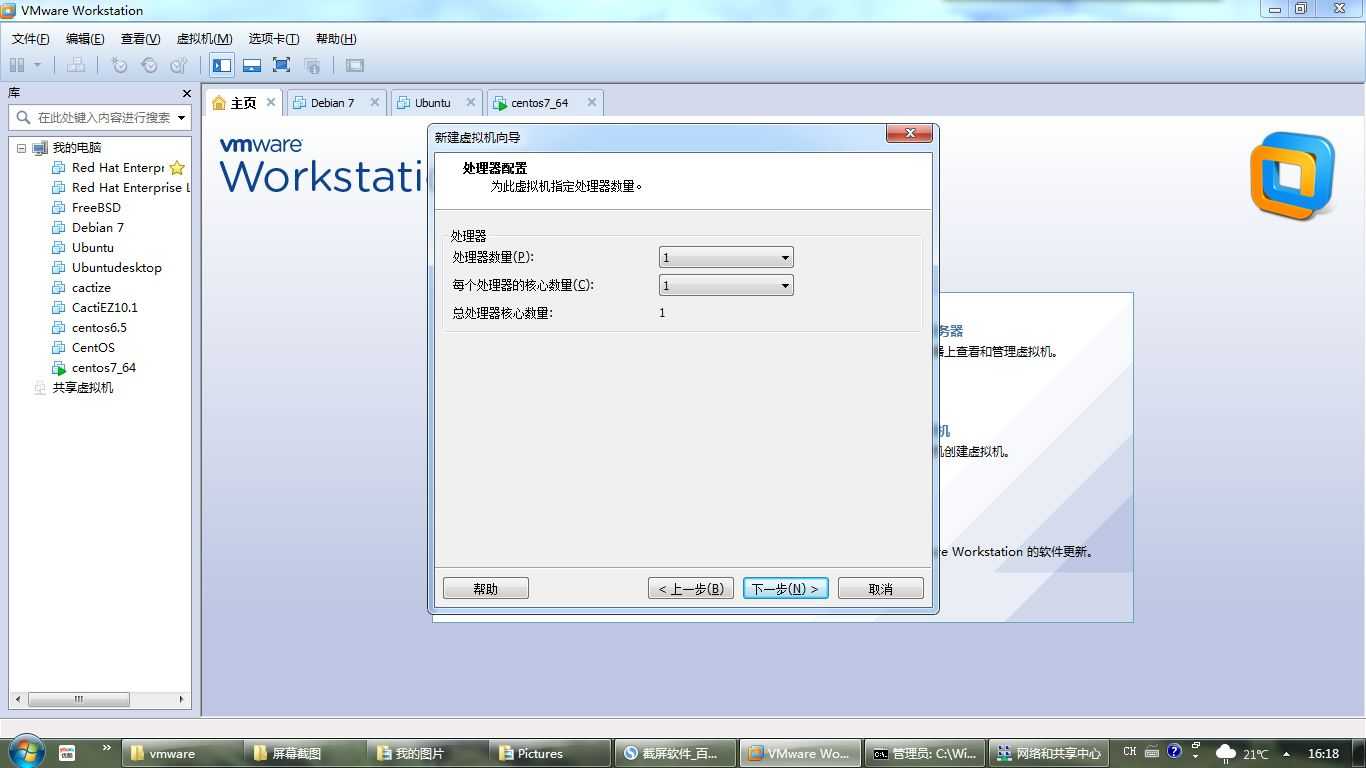
Task: Open the 截屏软件 browser taskbar item
Action: [676, 754]
